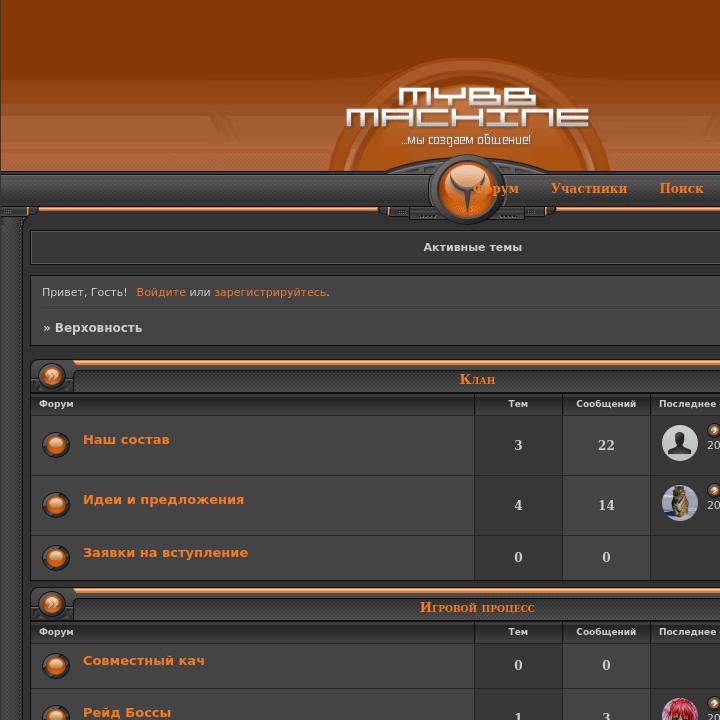The image size is (720, 720).
Task: Click message count 22 in Наш состав row
Action: (x=606, y=445)
